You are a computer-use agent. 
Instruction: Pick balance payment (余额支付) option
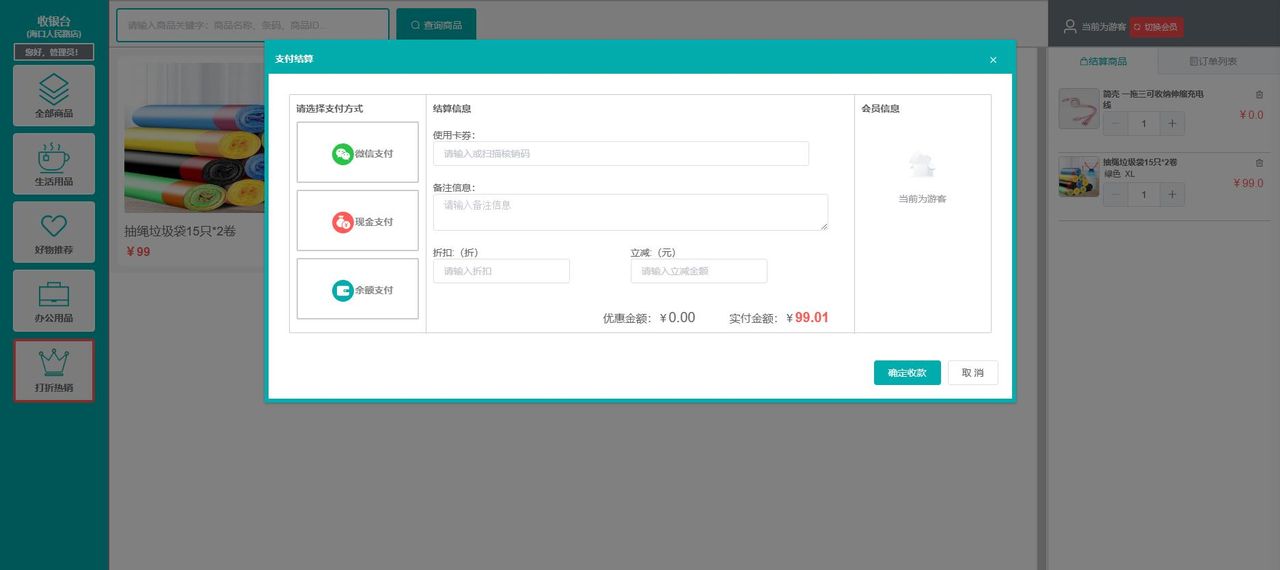point(357,289)
